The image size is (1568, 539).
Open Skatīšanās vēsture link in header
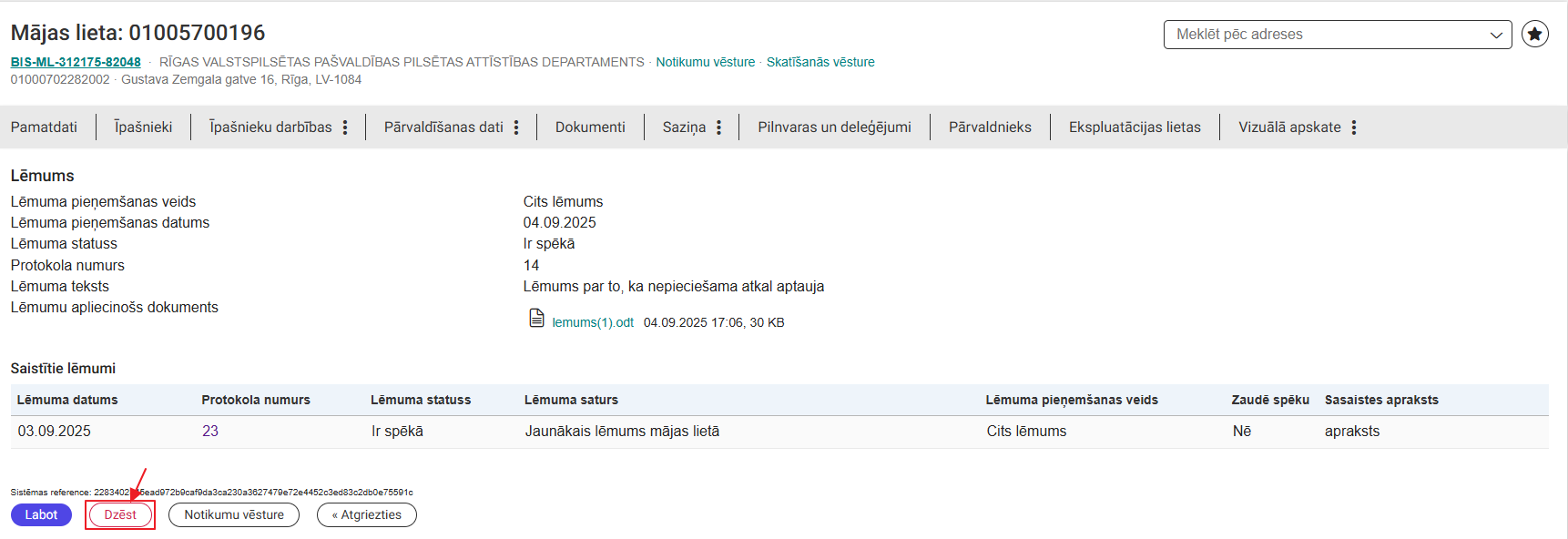(820, 62)
